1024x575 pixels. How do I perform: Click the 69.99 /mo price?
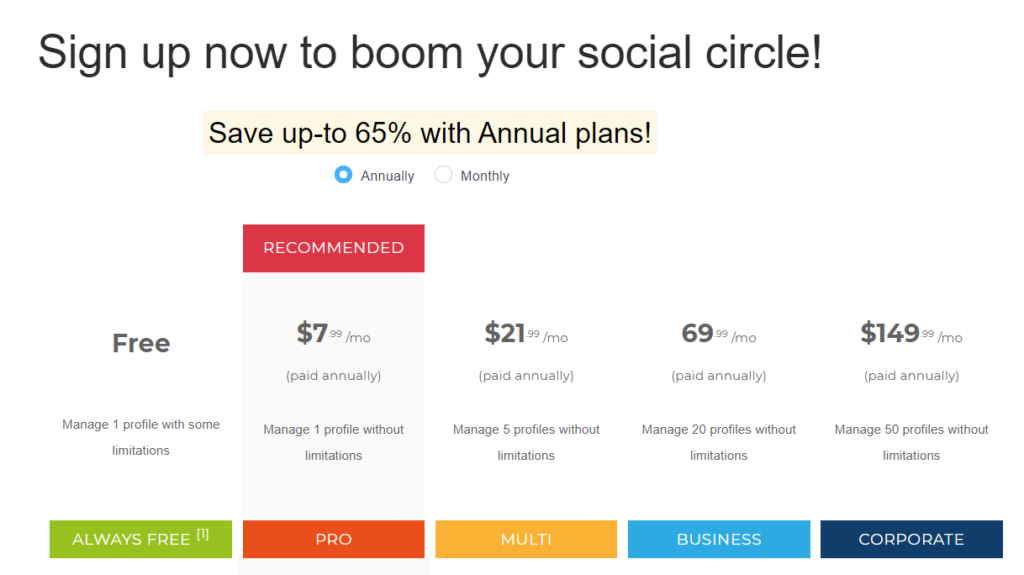[x=719, y=334]
